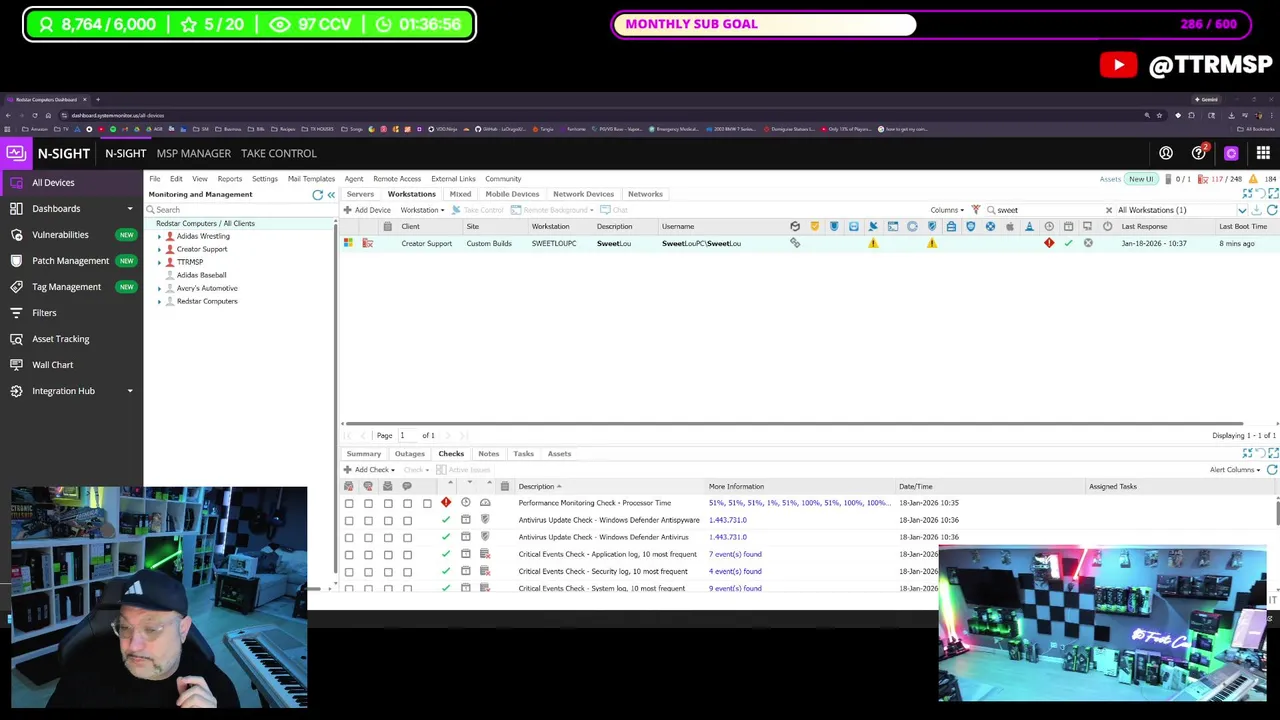
Task: Toggle the New UI switch
Action: point(1141,179)
